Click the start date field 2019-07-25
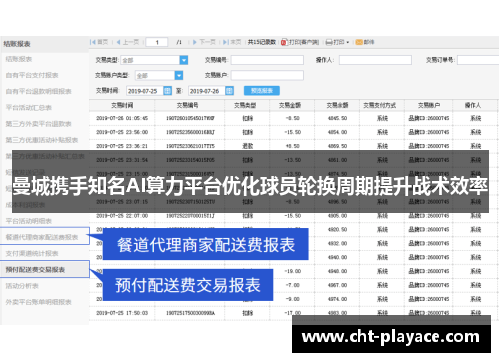 145,91
